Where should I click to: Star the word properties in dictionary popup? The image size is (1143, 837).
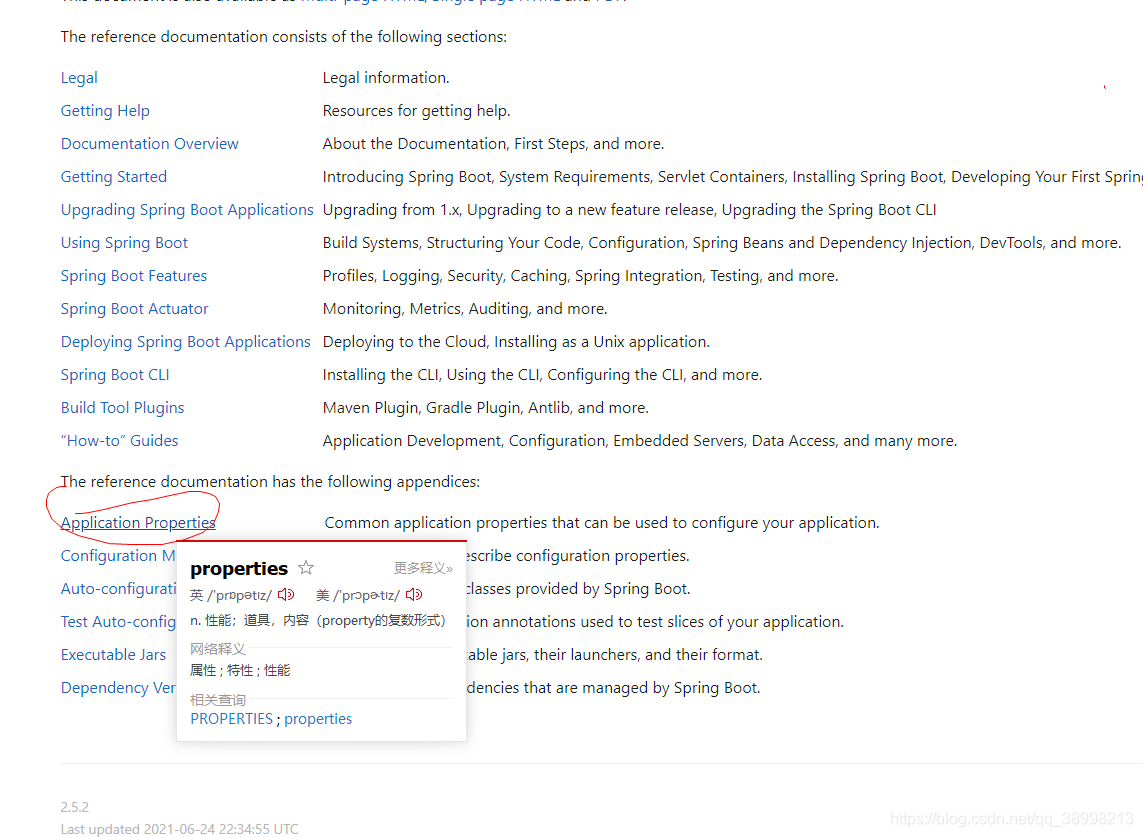click(x=306, y=567)
